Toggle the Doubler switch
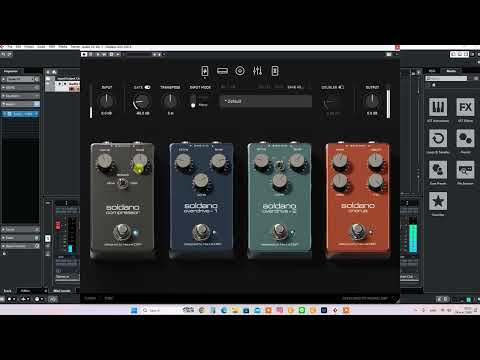 (x=341, y=87)
